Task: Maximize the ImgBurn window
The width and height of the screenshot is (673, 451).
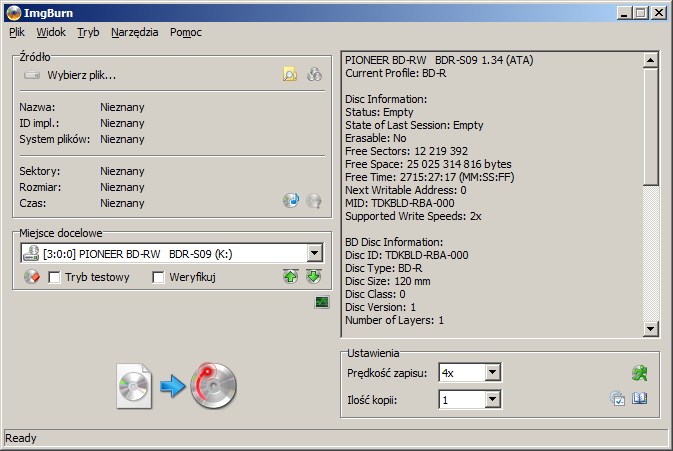Action: [x=641, y=13]
